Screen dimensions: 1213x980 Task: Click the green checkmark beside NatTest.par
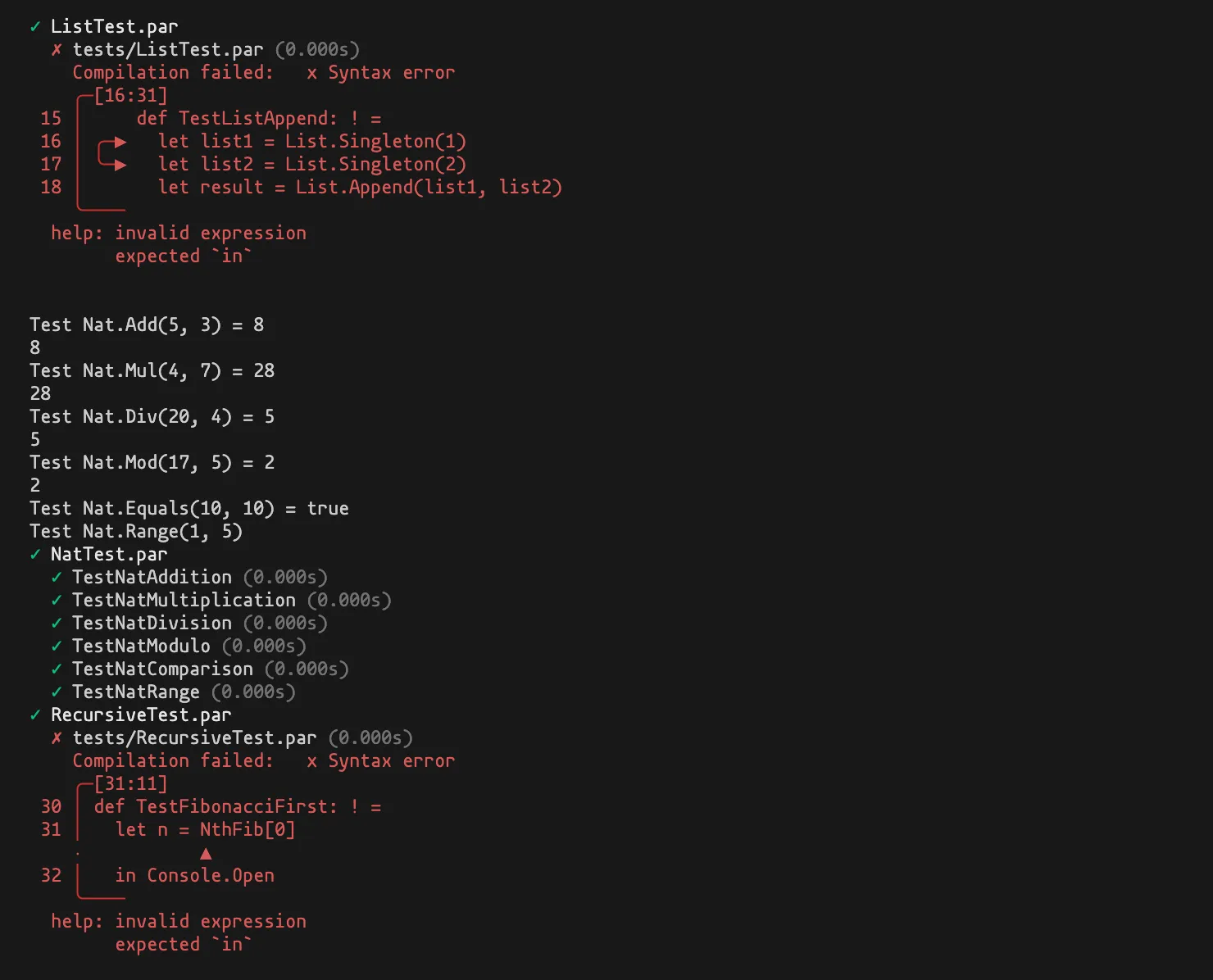click(35, 555)
